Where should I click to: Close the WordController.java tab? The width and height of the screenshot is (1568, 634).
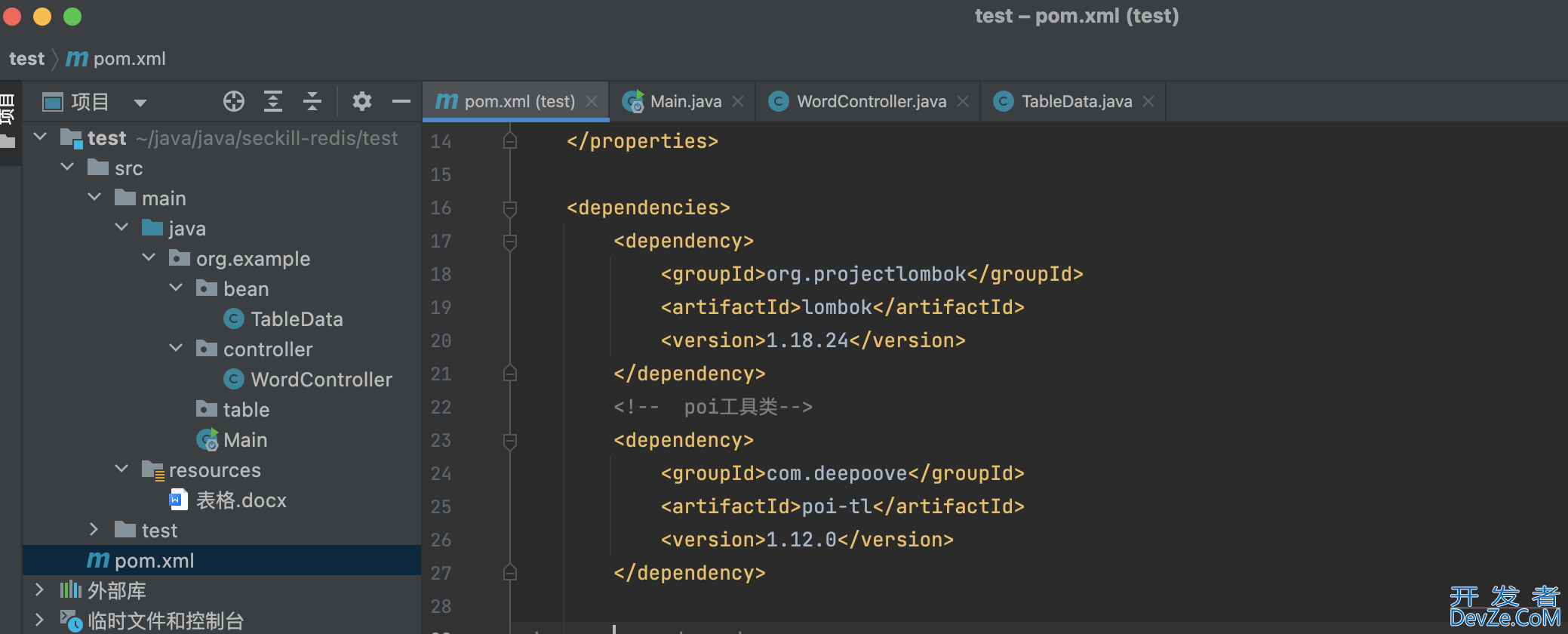(963, 101)
